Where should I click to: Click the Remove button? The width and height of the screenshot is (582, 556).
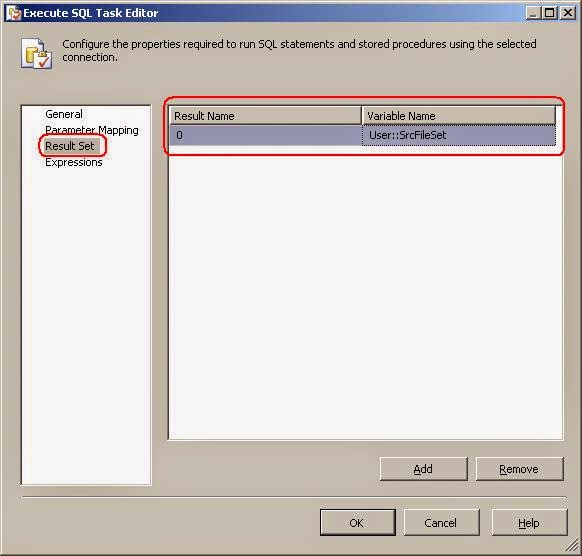tap(519, 469)
